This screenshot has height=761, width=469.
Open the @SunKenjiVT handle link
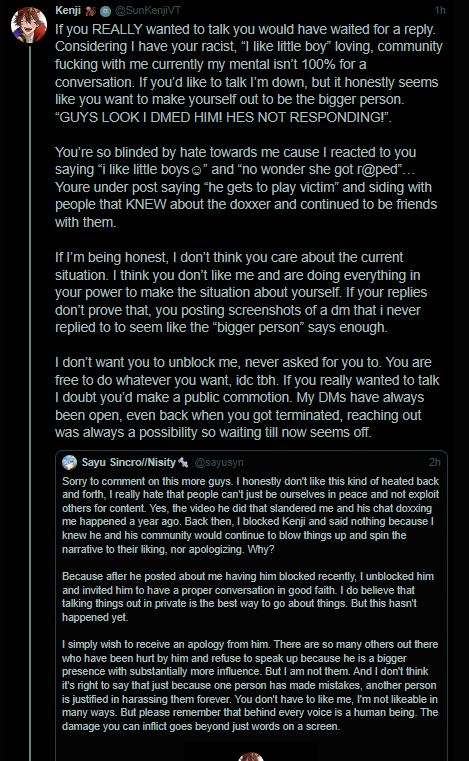point(148,10)
